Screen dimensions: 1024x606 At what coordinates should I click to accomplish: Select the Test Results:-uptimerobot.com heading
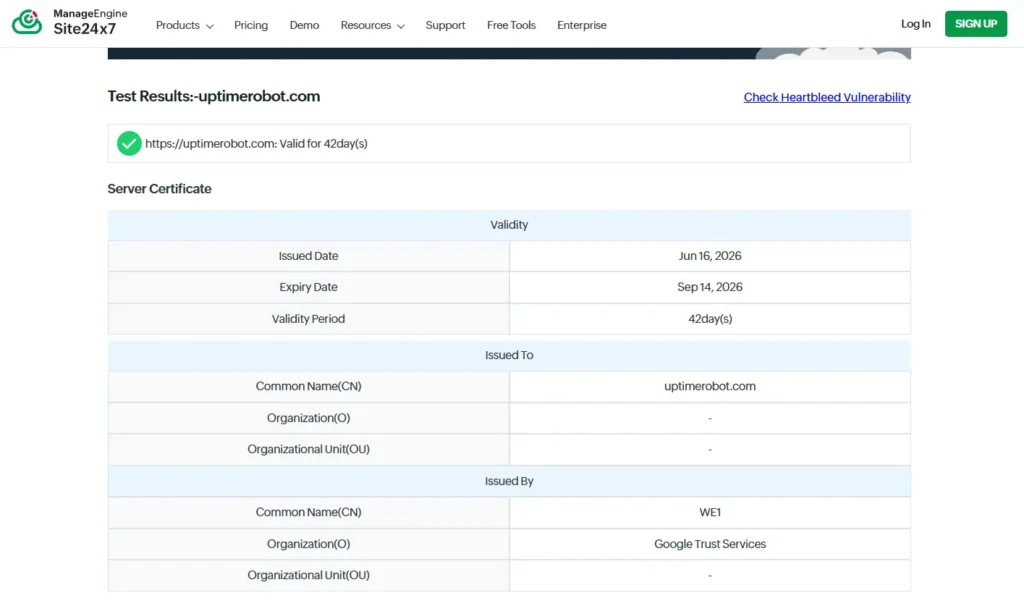coord(214,96)
